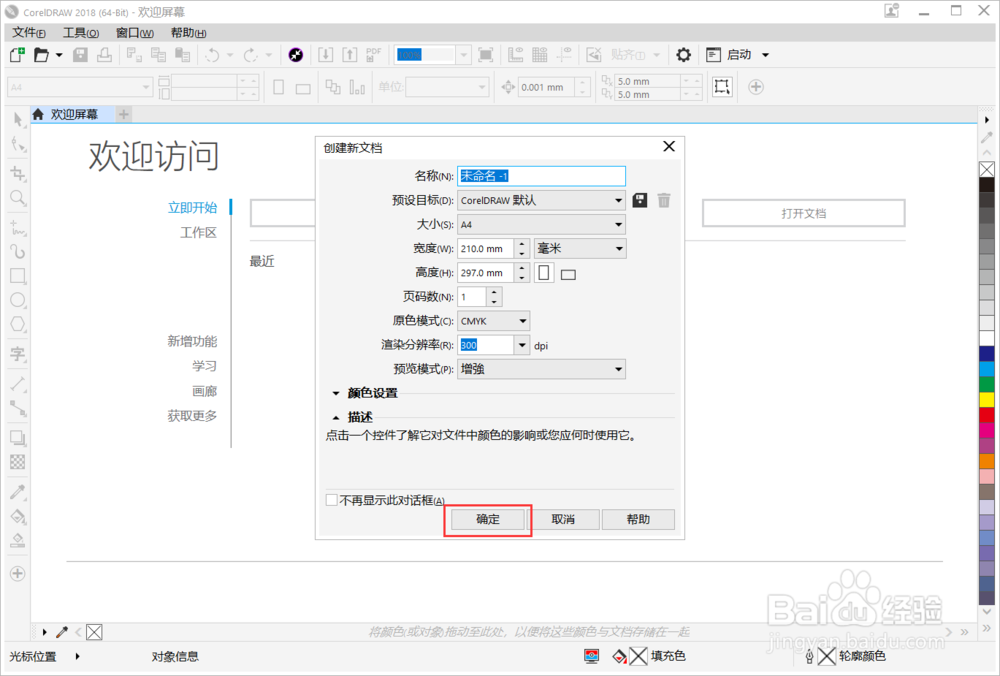Click the delete preset trash icon
The height and width of the screenshot is (676, 1000).
[664, 200]
